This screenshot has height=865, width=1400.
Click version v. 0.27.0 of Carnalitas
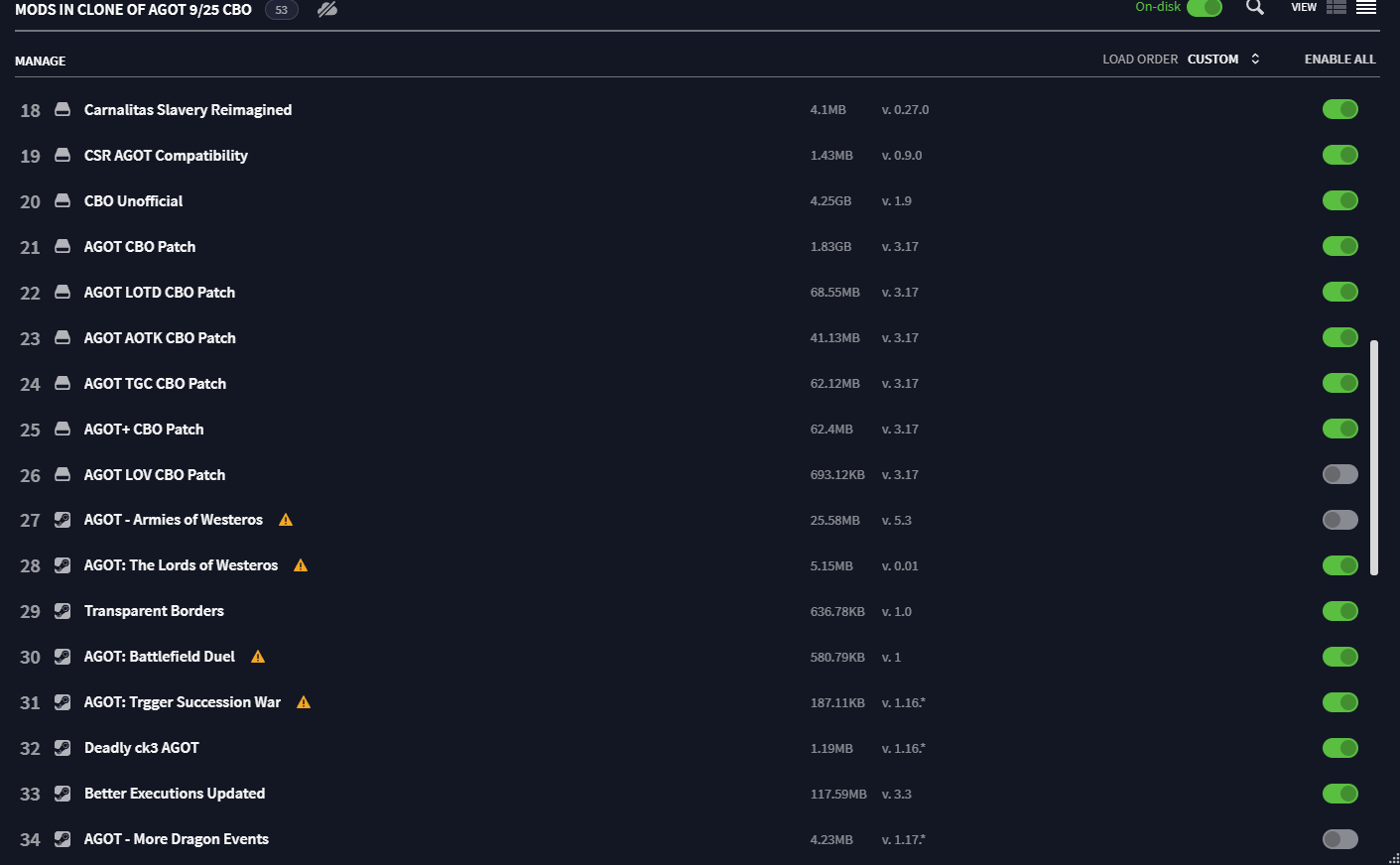tap(905, 110)
